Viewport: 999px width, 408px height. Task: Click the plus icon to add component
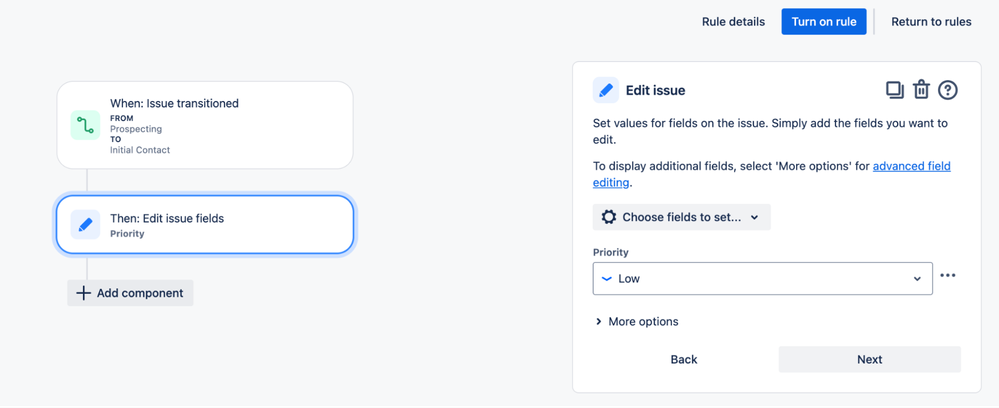83,293
